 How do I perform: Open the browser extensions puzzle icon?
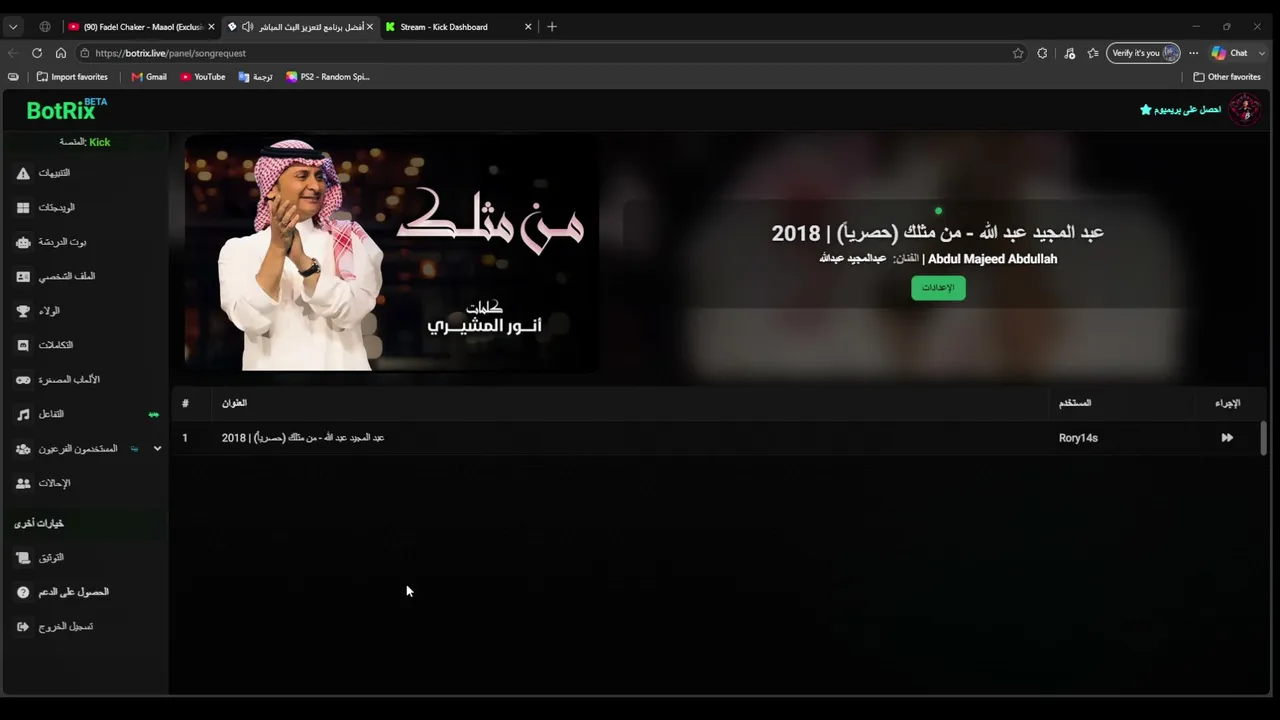pos(1042,53)
